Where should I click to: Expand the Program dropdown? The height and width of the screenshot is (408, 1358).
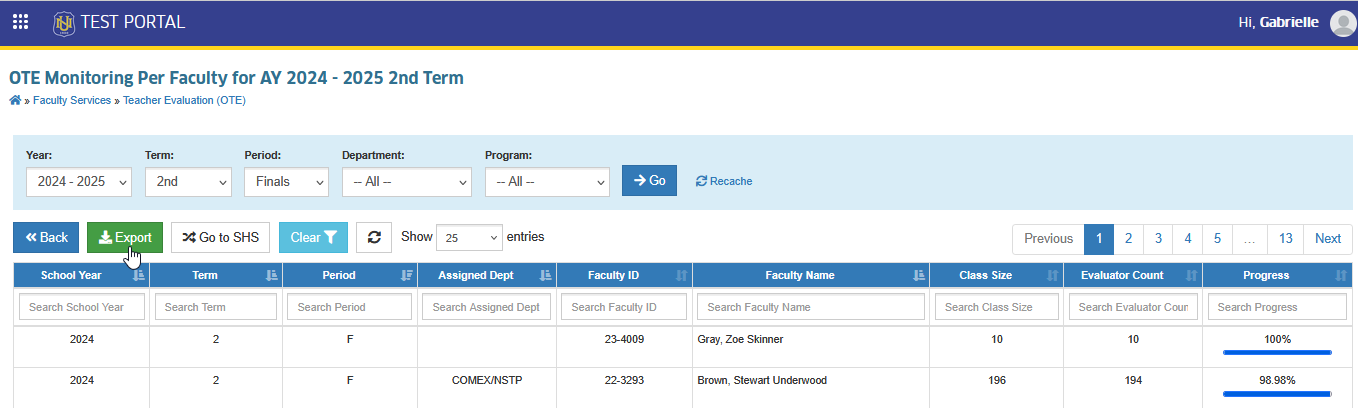pos(547,182)
